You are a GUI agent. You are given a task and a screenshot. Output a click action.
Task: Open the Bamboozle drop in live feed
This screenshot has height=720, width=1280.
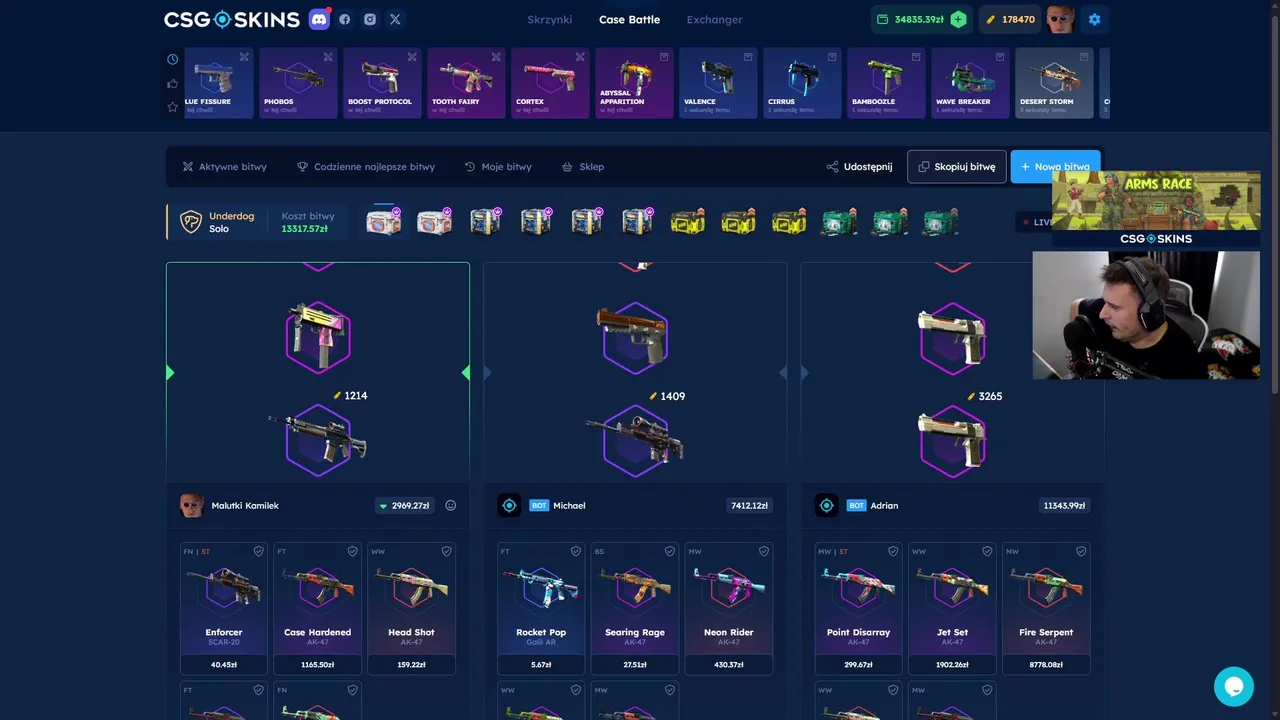(x=886, y=83)
